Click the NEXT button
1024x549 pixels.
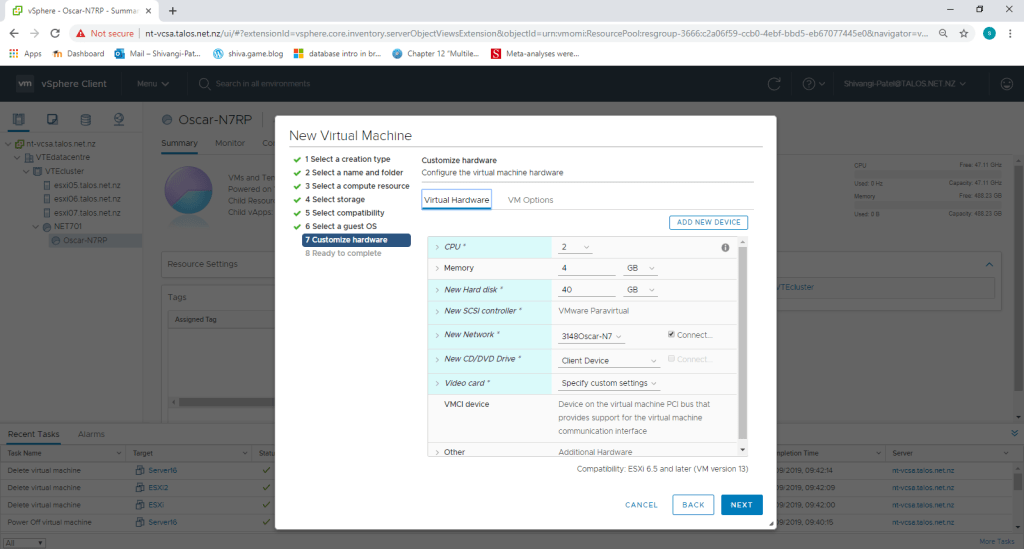click(x=741, y=505)
